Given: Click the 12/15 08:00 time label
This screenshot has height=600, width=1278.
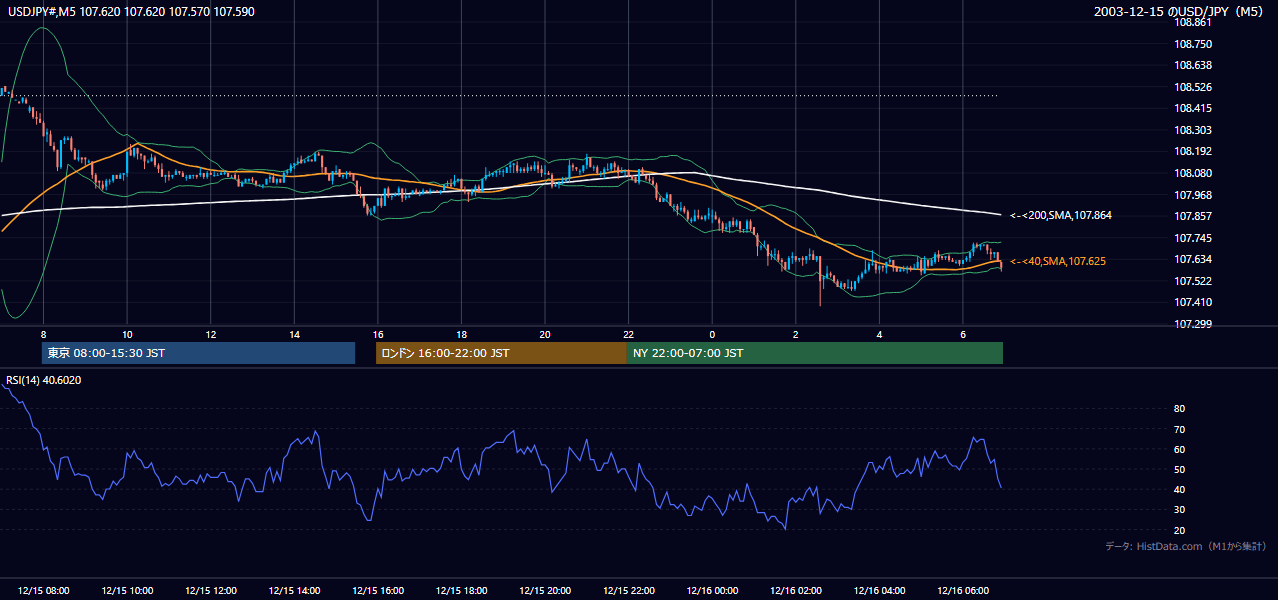Looking at the screenshot, I should [x=44, y=591].
